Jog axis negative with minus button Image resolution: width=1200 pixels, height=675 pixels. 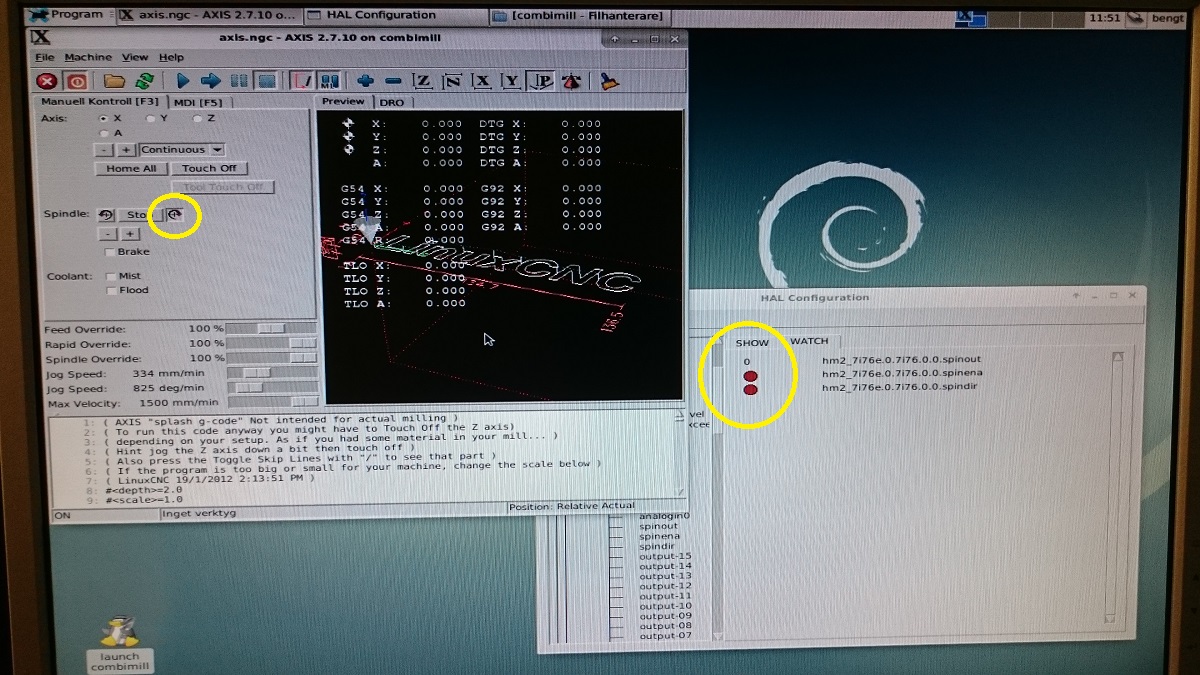105,150
